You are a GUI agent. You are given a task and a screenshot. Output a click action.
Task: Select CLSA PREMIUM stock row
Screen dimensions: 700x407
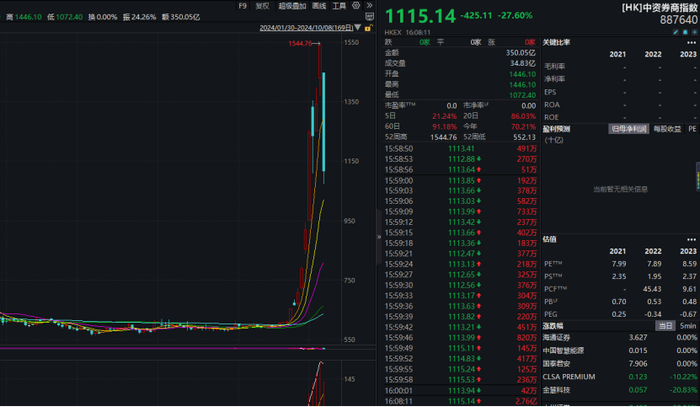pos(620,377)
